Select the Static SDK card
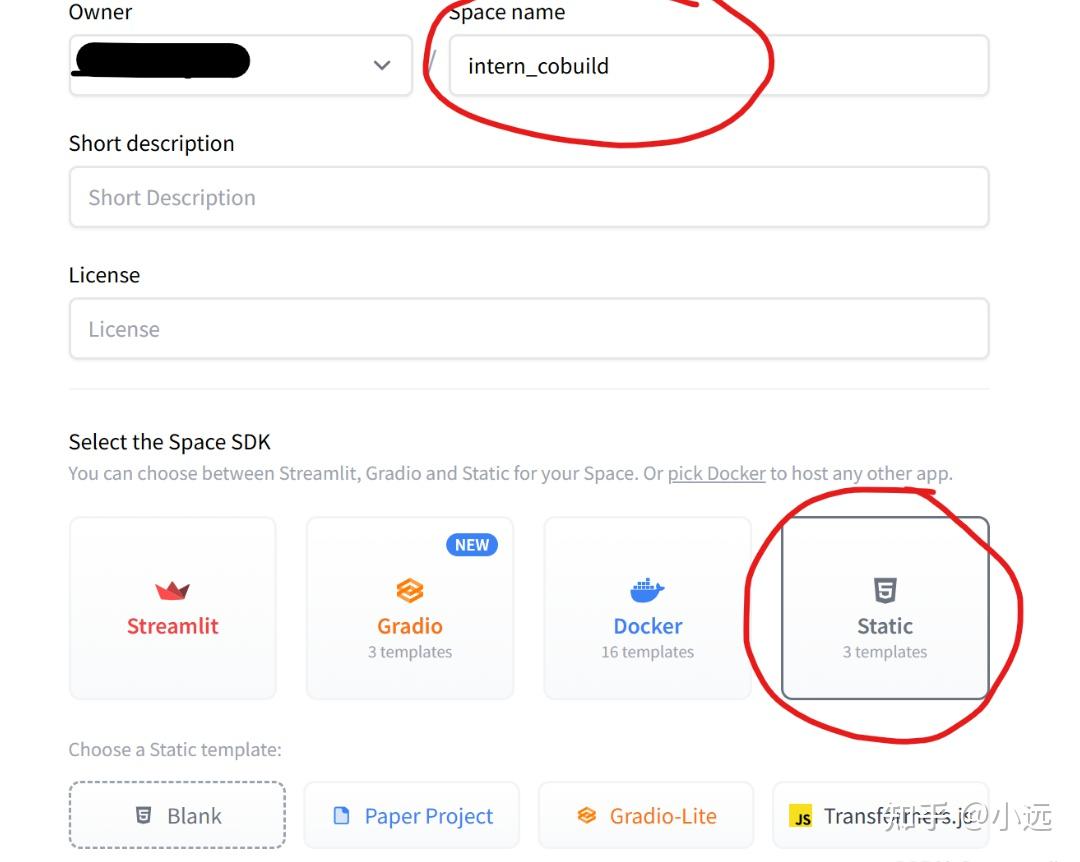 point(885,608)
